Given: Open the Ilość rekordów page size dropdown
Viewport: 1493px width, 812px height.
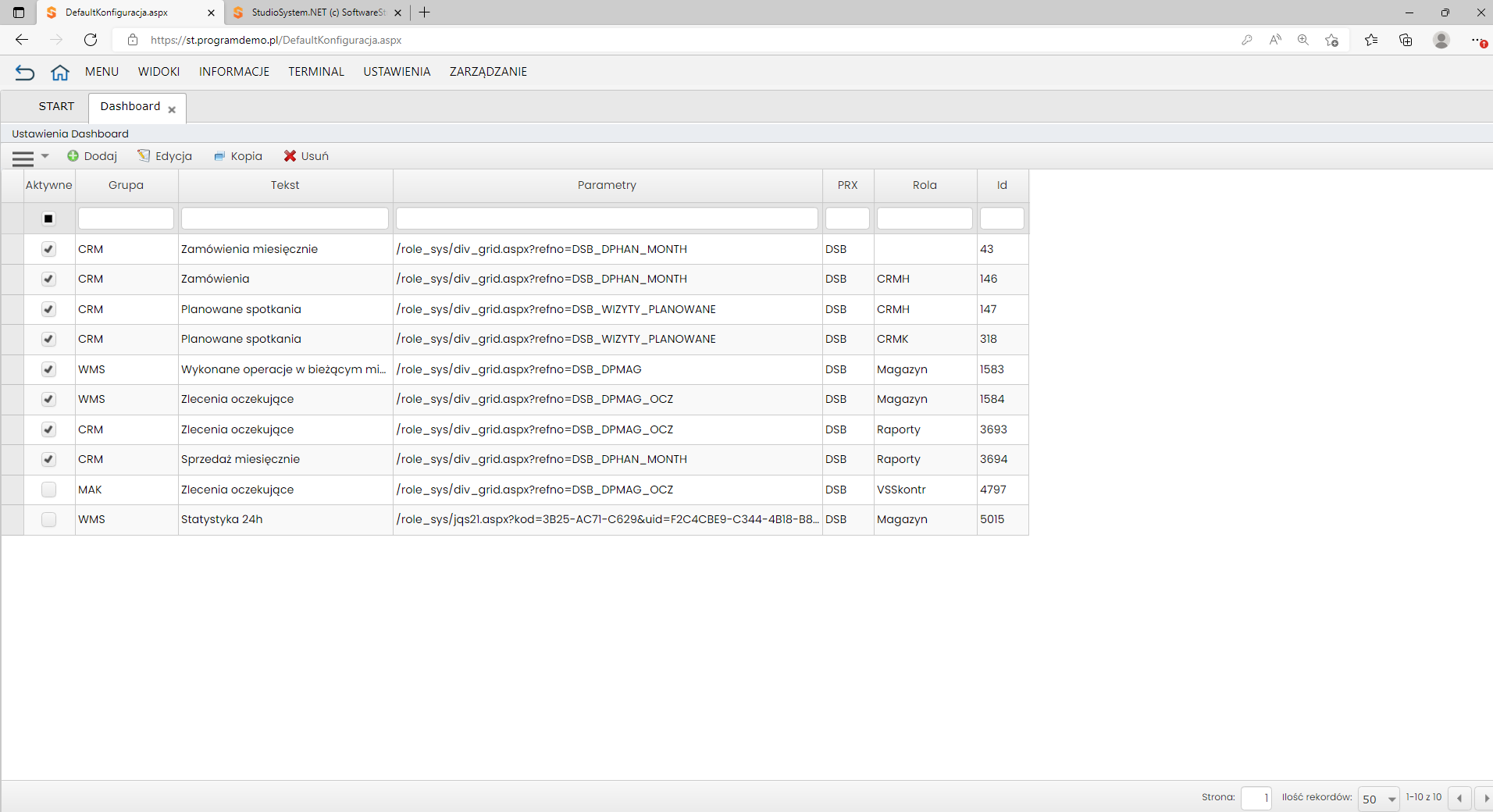Looking at the screenshot, I should [x=1379, y=799].
